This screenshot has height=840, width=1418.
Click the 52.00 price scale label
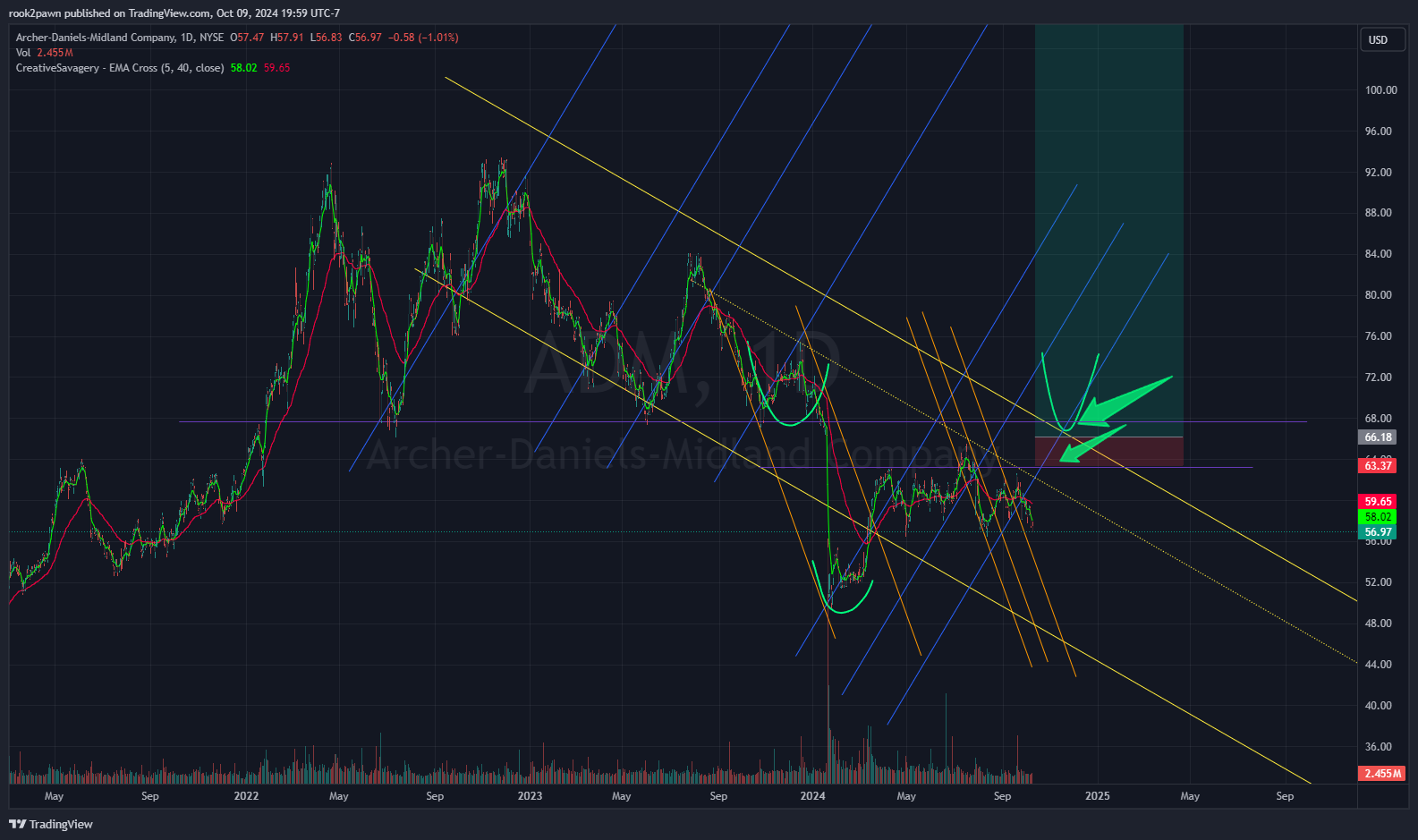click(1378, 582)
